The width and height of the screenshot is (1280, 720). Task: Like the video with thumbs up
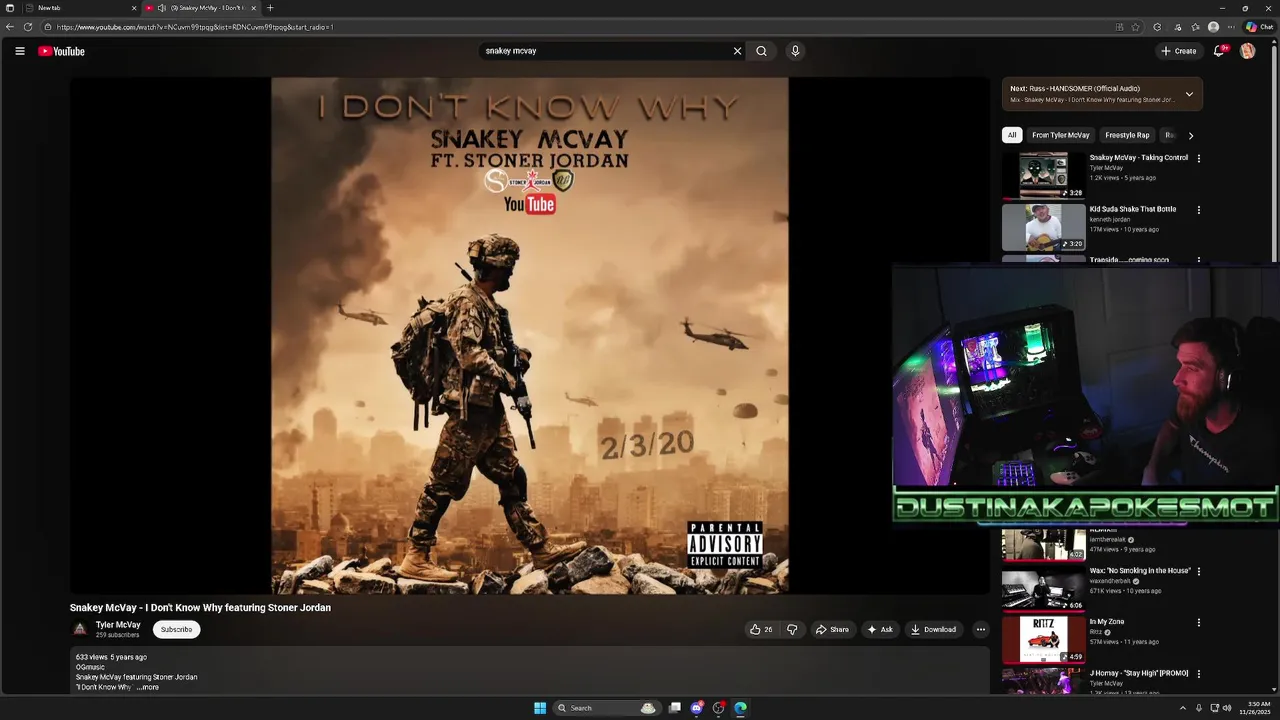pyautogui.click(x=761, y=630)
